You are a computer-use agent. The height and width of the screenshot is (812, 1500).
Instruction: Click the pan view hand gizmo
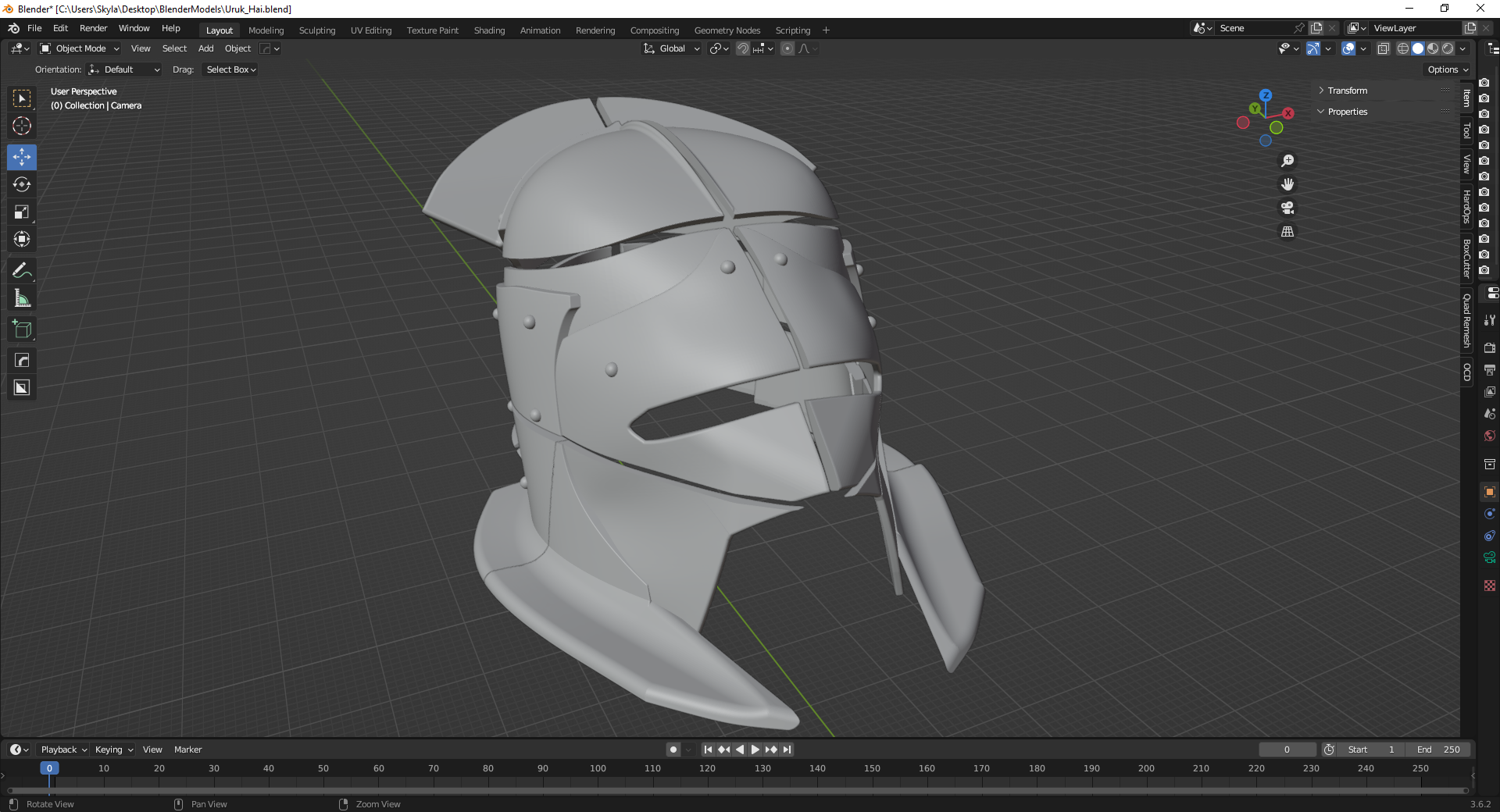pos(1287,184)
